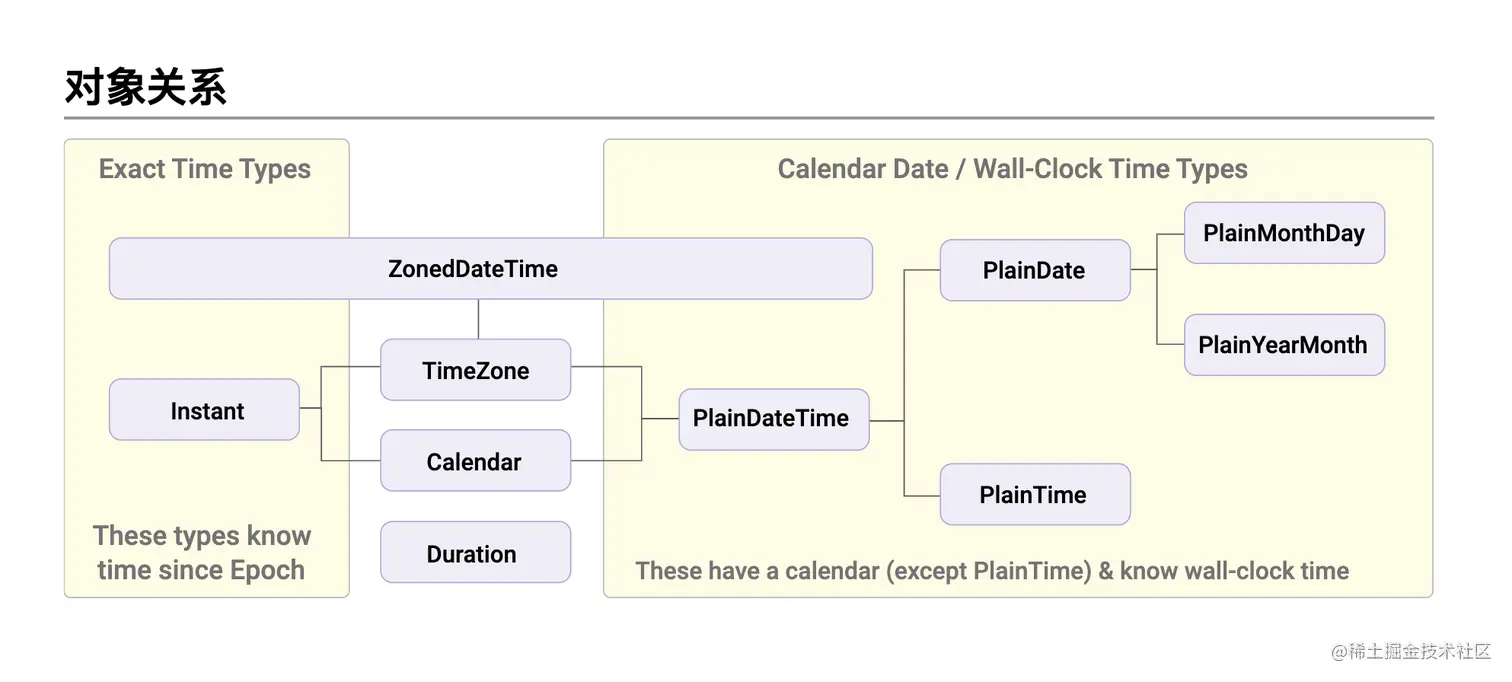The height and width of the screenshot is (682, 1512).
Task: Click the horizontal divider under the title
Action: [748, 118]
